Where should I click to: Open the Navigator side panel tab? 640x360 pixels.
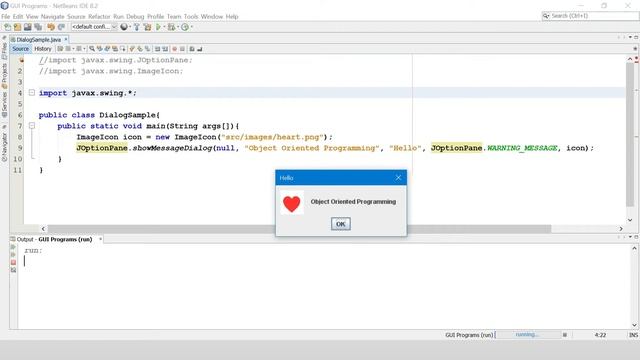[4, 147]
